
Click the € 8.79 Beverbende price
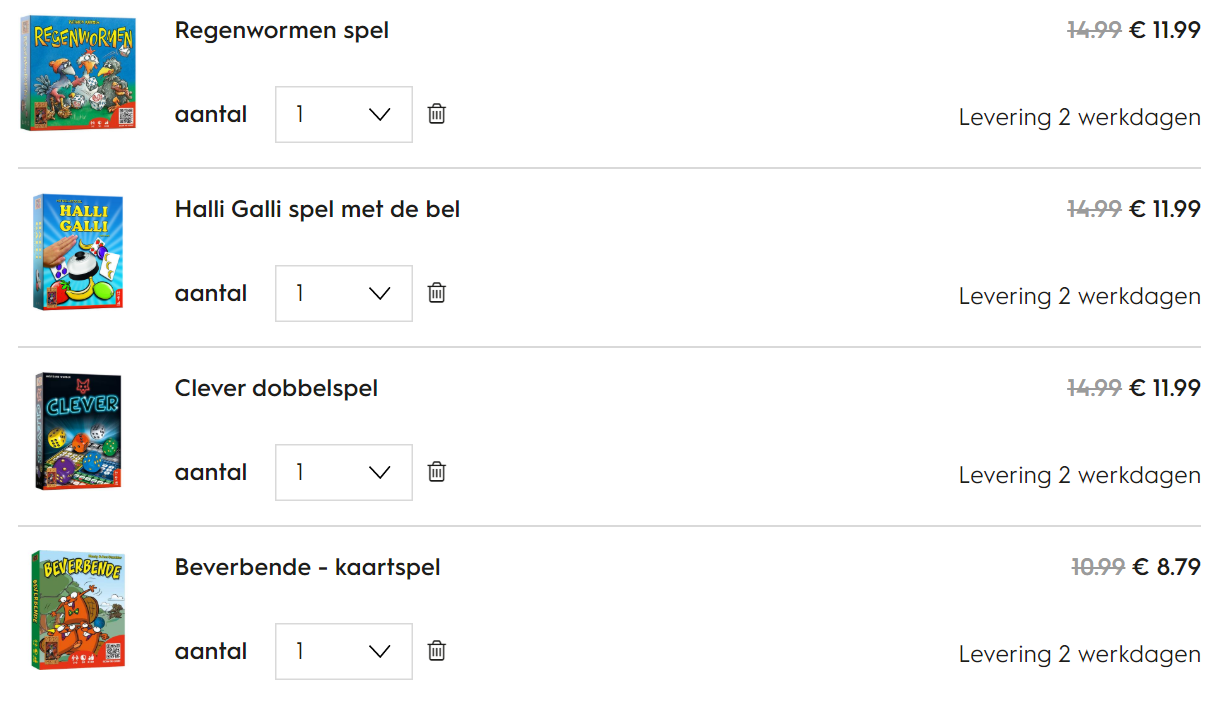(1166, 568)
